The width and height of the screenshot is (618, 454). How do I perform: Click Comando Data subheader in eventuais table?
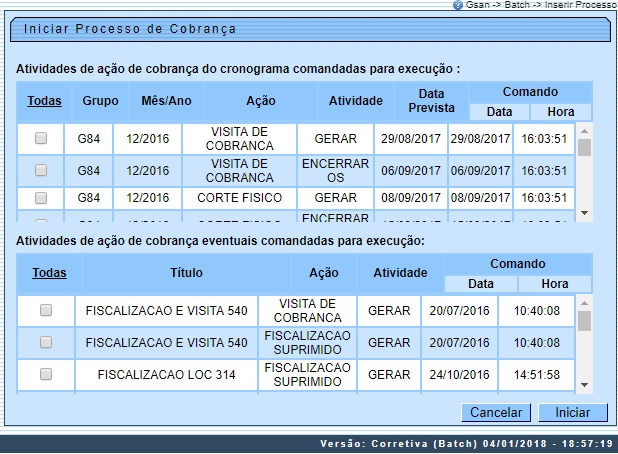click(480, 284)
